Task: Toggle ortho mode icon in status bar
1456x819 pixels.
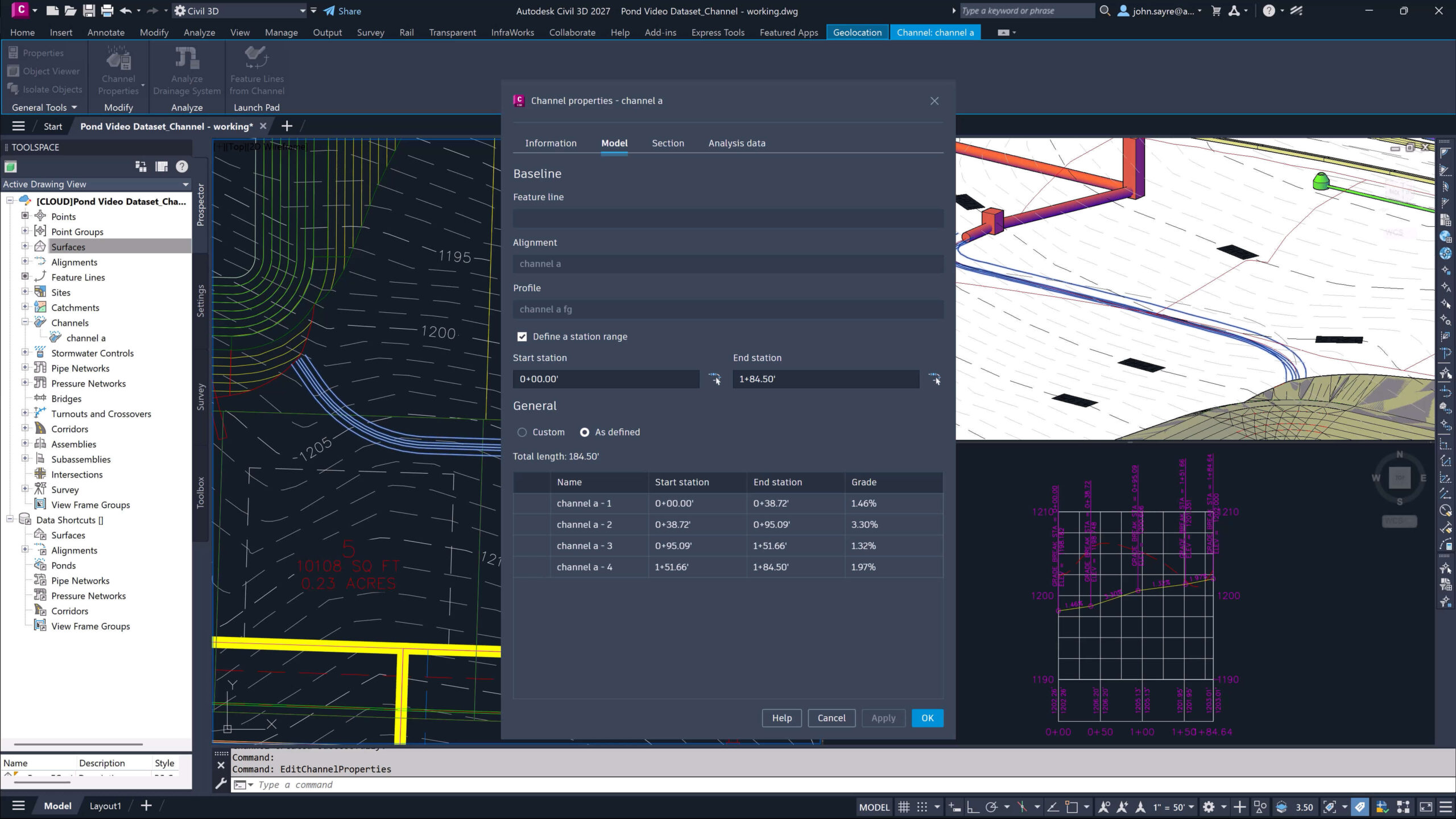Action: tap(973, 807)
